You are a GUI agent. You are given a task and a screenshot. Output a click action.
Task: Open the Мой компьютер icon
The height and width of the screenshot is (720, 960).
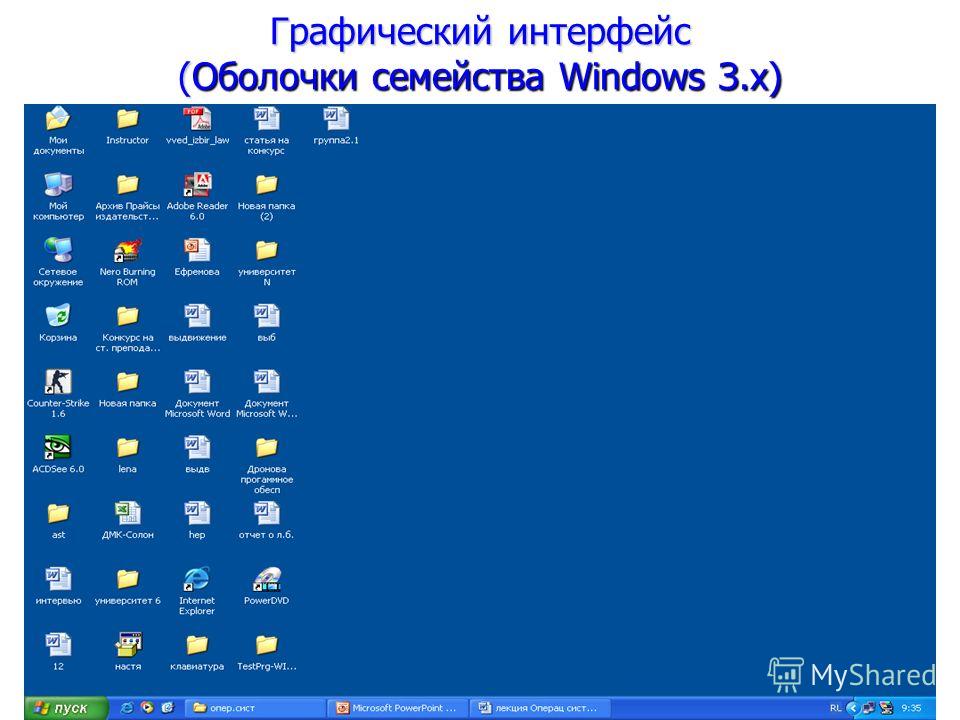click(x=58, y=184)
